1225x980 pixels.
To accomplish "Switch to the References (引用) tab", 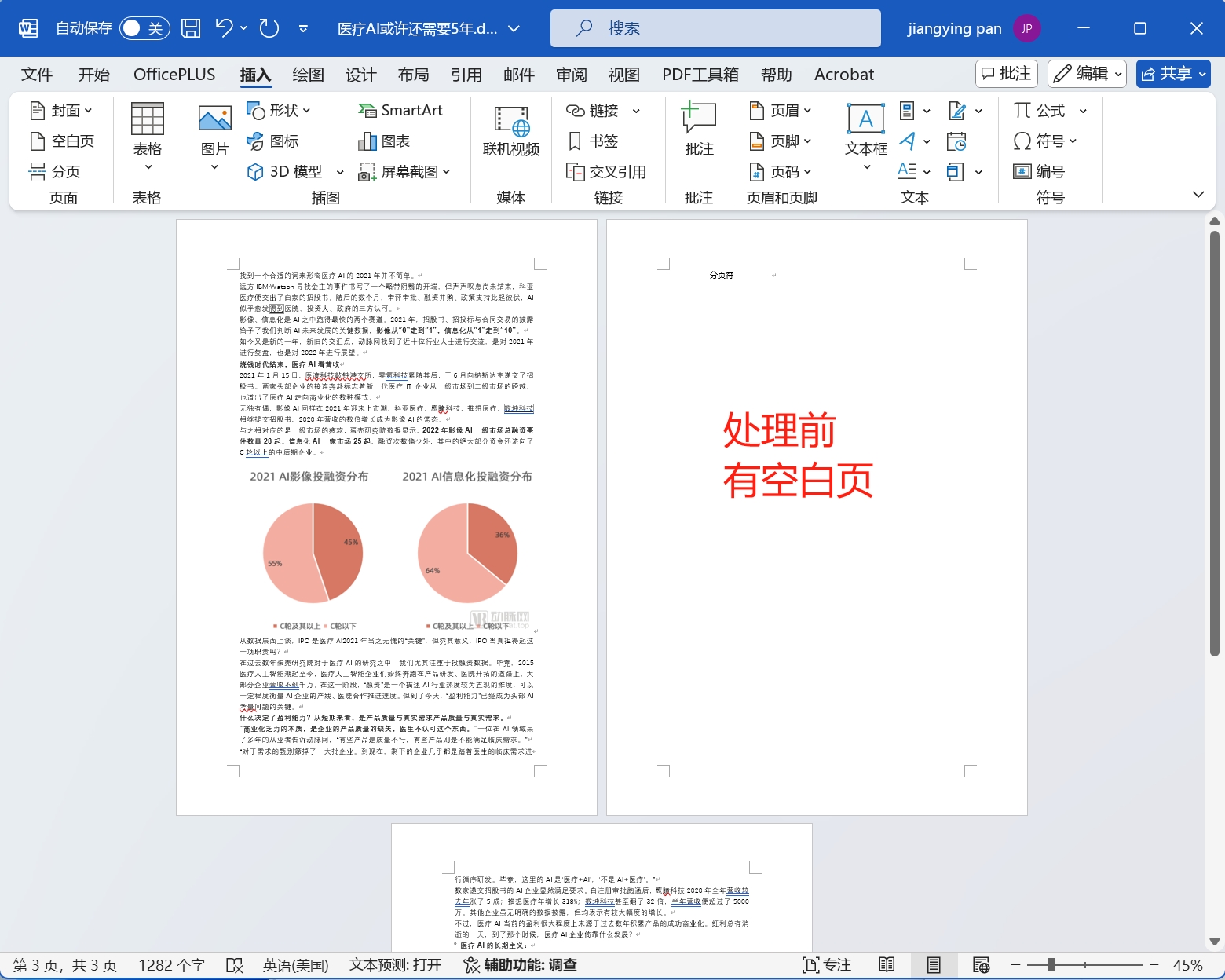I will pyautogui.click(x=466, y=75).
